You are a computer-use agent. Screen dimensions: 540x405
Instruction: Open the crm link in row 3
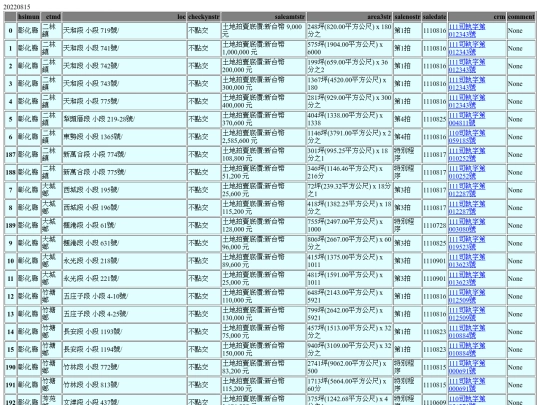[467, 84]
